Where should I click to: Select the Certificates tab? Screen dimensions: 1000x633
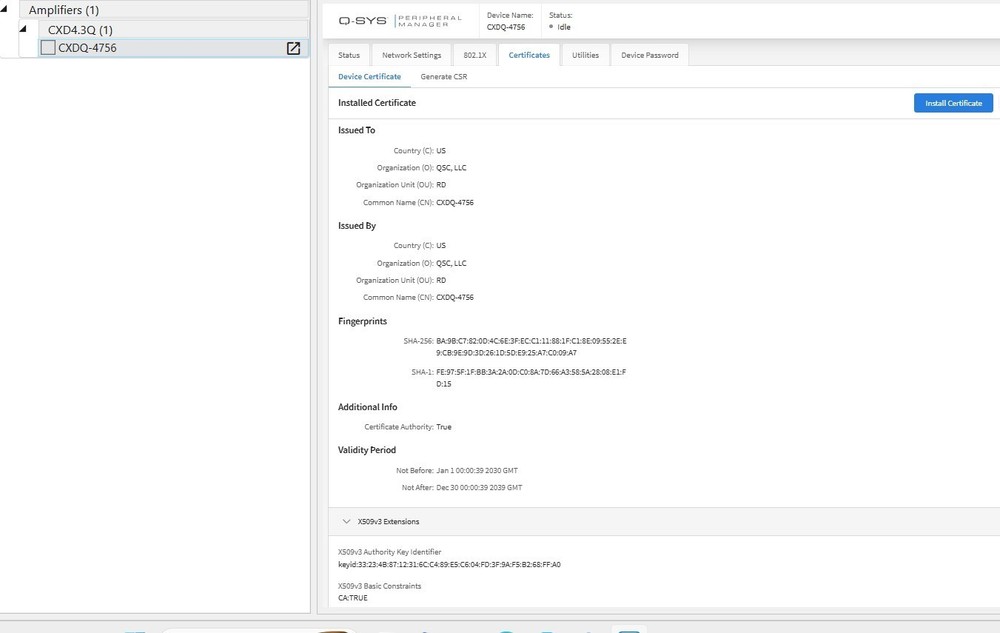529,55
